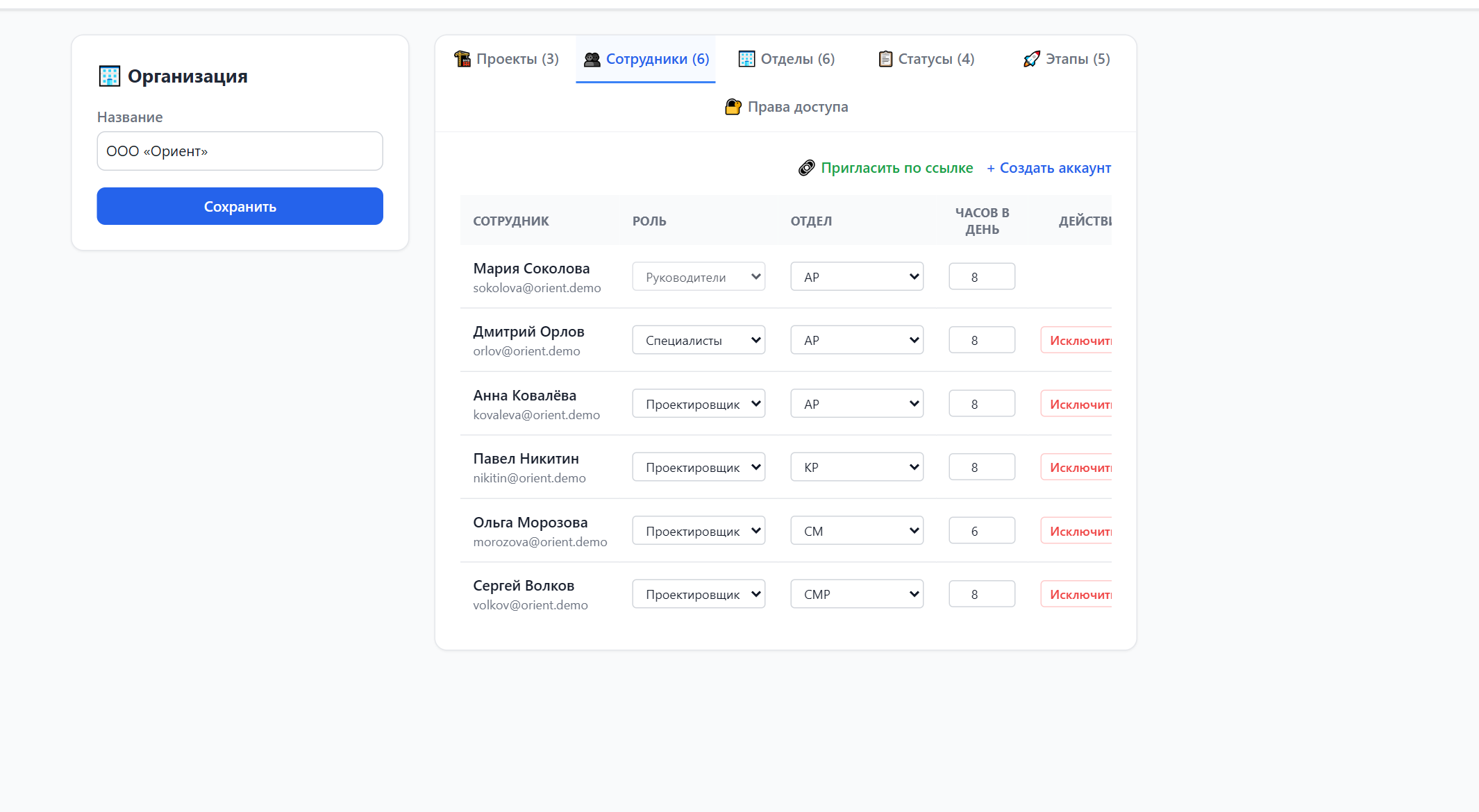Screen dimensions: 1479x812
Task: Click Исключить for Дмитрий Орлов
Action: tap(1077, 340)
